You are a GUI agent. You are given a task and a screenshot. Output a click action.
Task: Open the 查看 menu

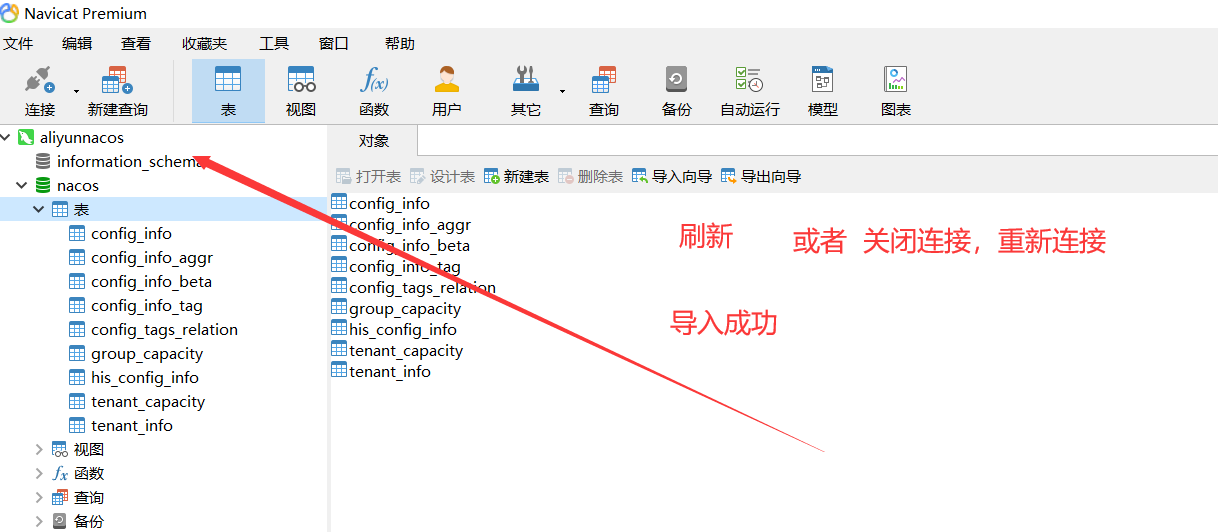click(x=136, y=43)
